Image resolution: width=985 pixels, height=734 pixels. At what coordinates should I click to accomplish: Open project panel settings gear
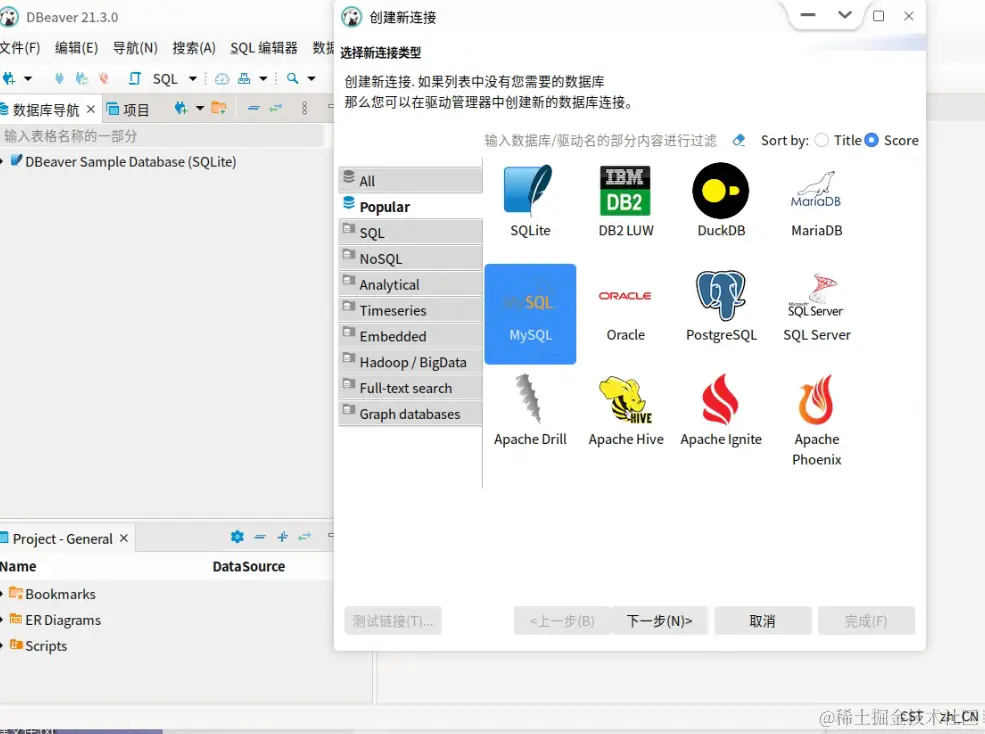coord(237,537)
